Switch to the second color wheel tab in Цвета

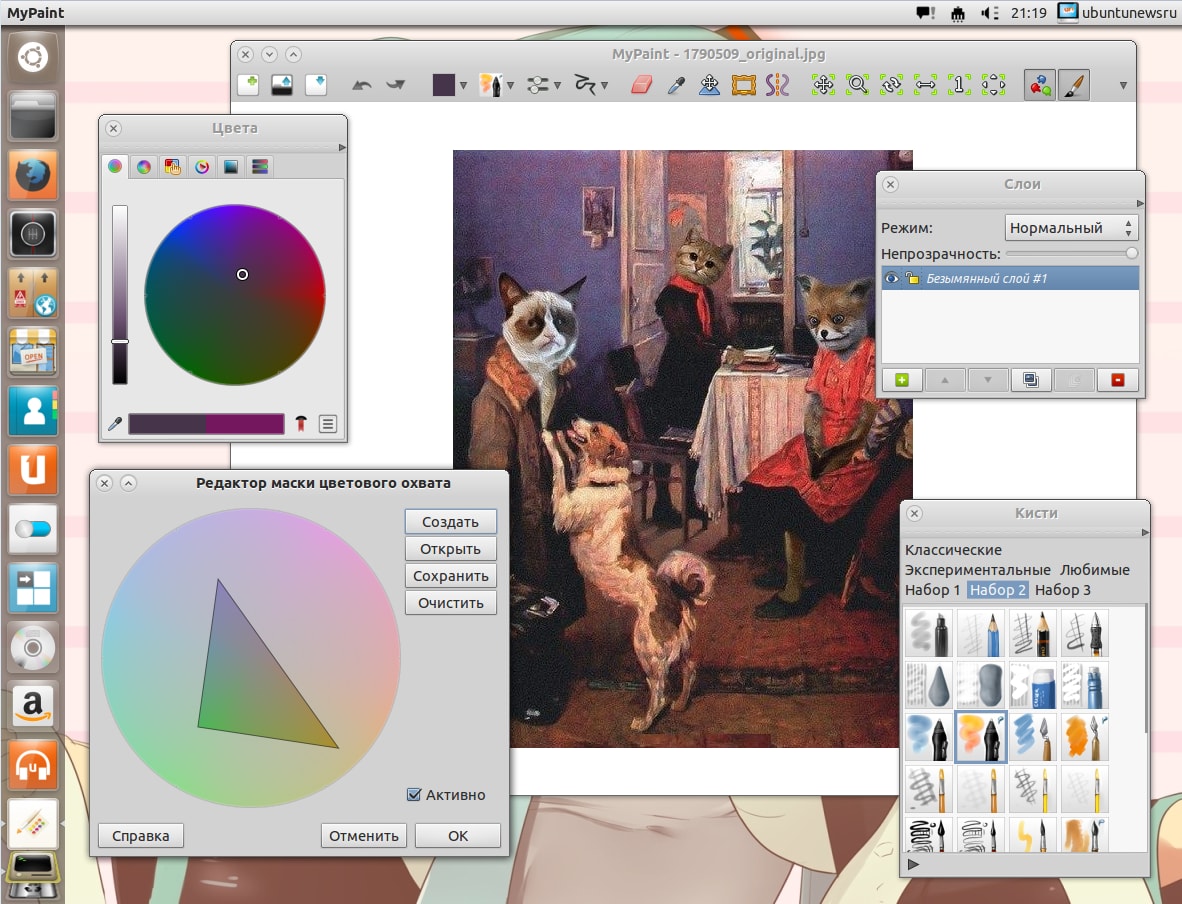[143, 167]
